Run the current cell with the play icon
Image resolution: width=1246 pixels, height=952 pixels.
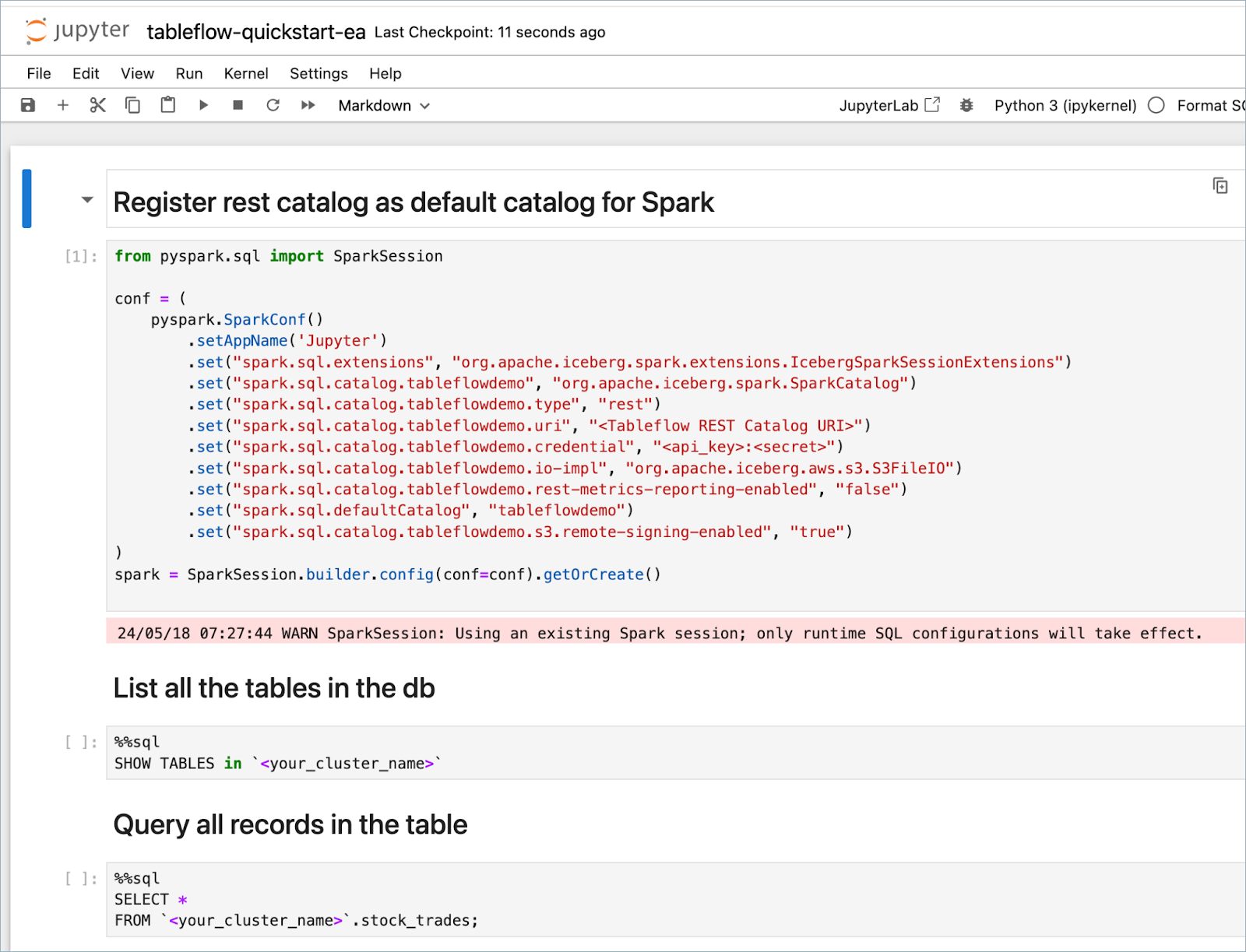pyautogui.click(x=203, y=105)
